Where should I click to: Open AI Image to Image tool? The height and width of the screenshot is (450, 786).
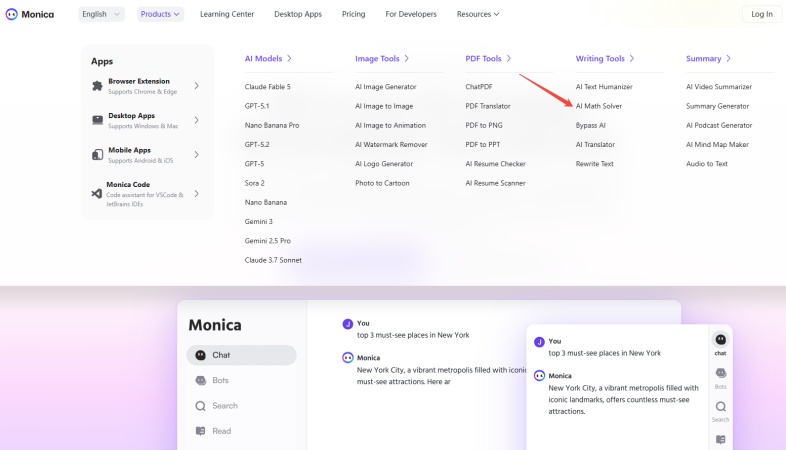pos(384,106)
